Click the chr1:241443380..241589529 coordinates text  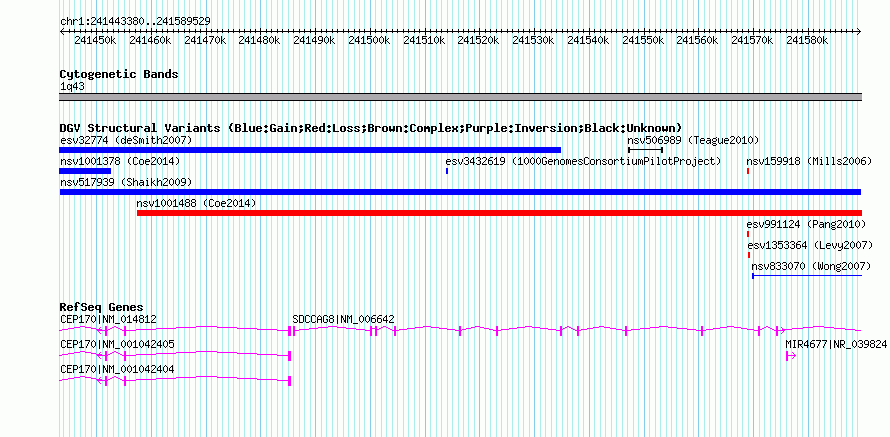135,21
